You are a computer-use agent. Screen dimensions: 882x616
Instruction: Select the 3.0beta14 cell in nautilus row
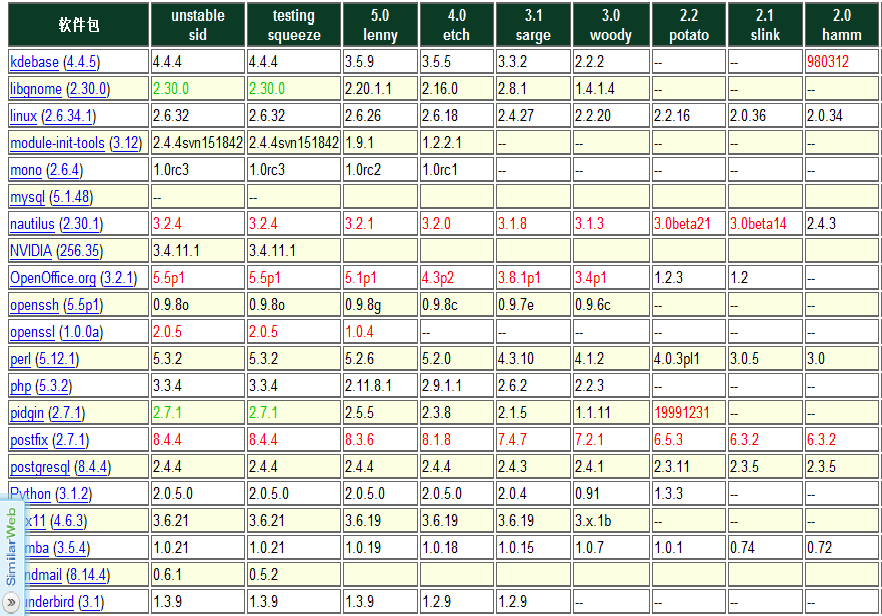coord(766,223)
